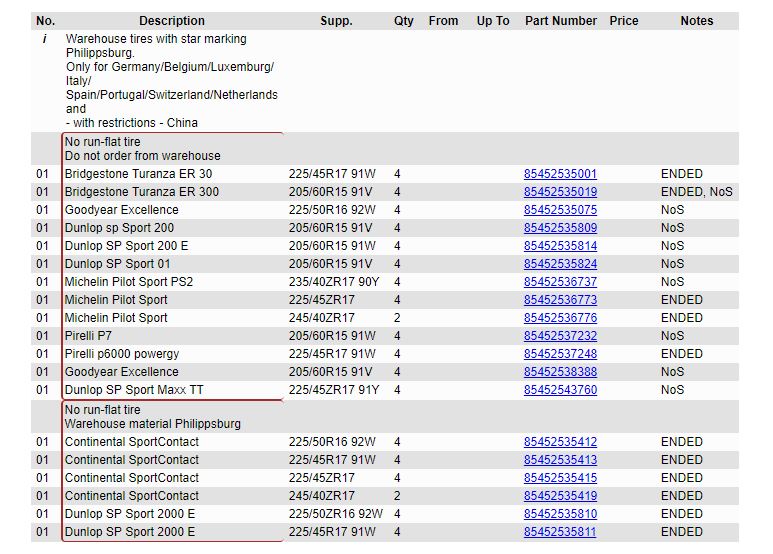Click the Qty column header
The width and height of the screenshot is (773, 554).
point(403,21)
